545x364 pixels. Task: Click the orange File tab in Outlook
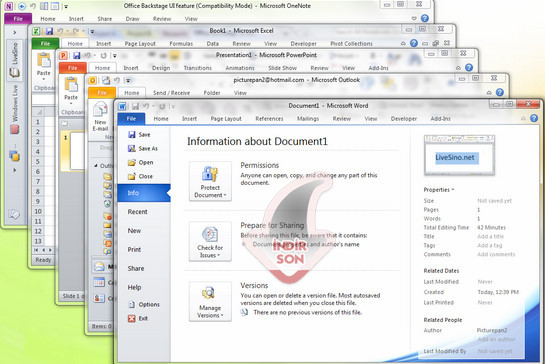pos(102,93)
